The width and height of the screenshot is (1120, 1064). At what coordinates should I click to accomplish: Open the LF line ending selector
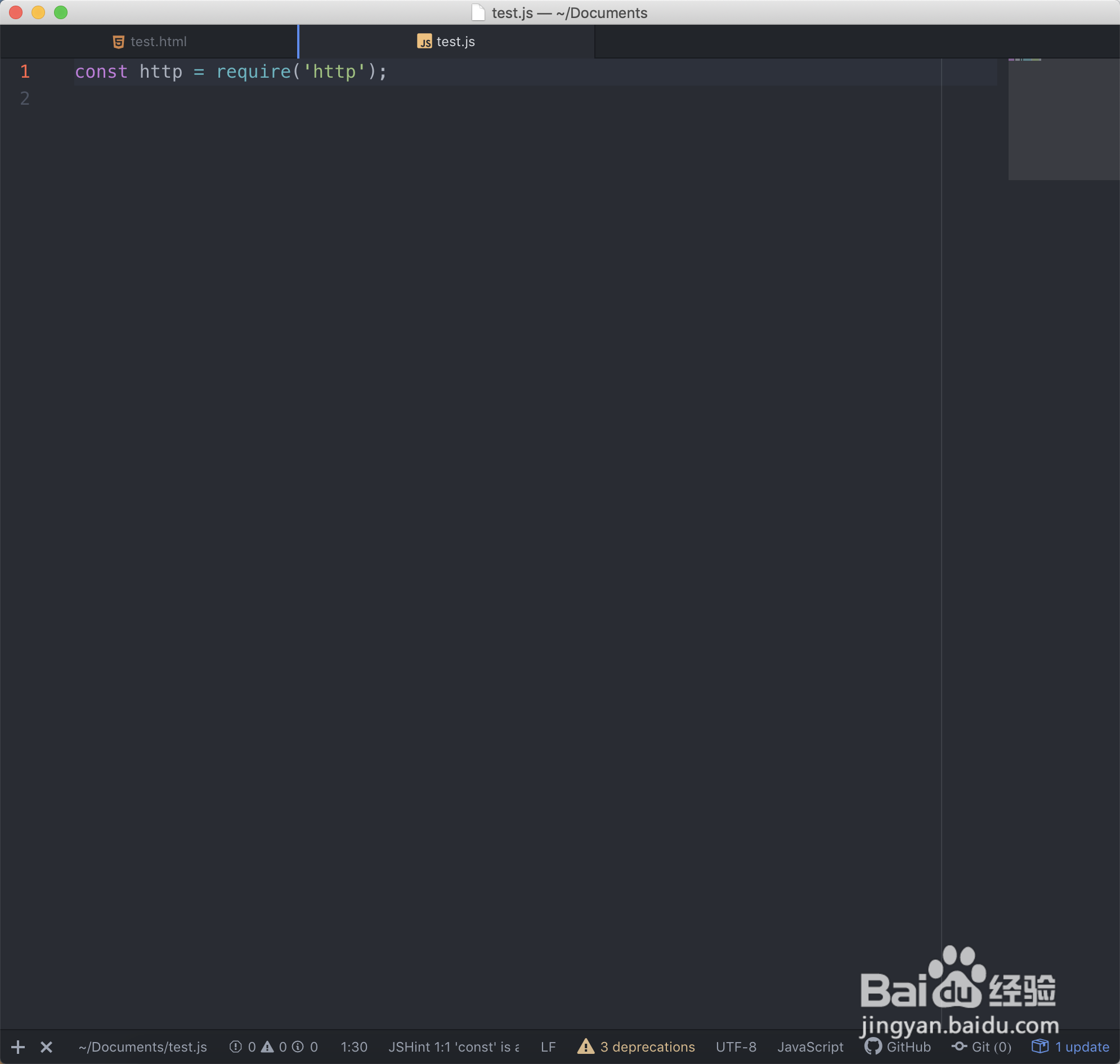pyautogui.click(x=548, y=1047)
